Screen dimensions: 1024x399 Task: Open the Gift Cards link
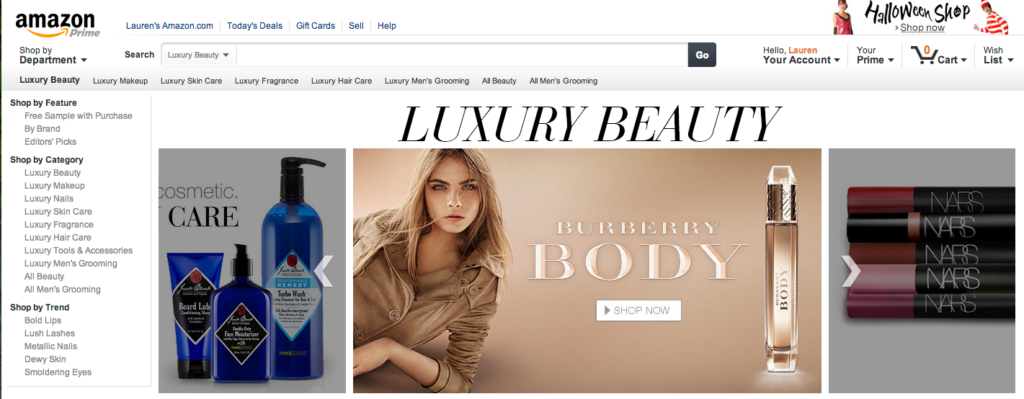[x=315, y=26]
